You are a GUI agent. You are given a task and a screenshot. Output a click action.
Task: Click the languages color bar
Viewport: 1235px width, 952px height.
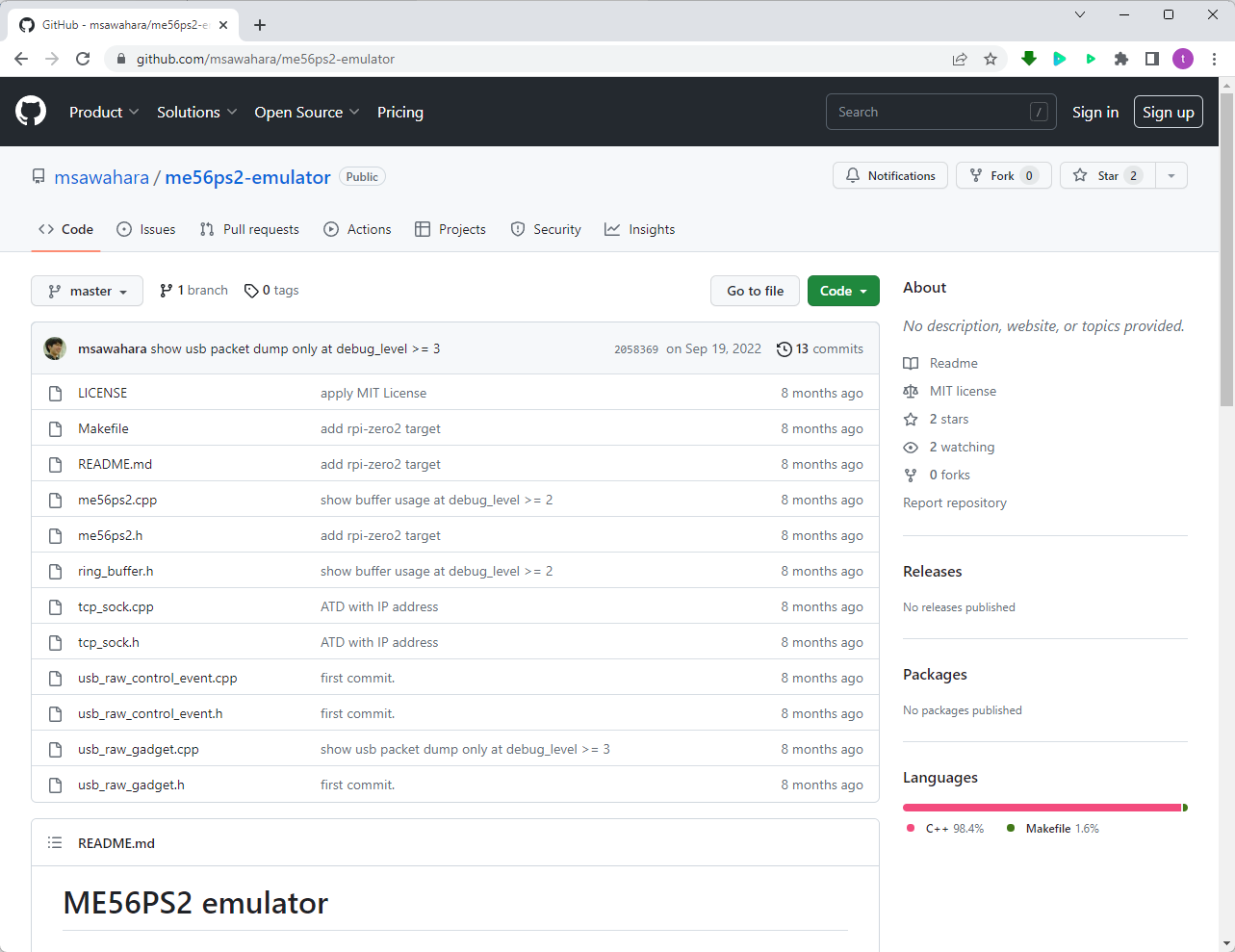tap(1045, 808)
